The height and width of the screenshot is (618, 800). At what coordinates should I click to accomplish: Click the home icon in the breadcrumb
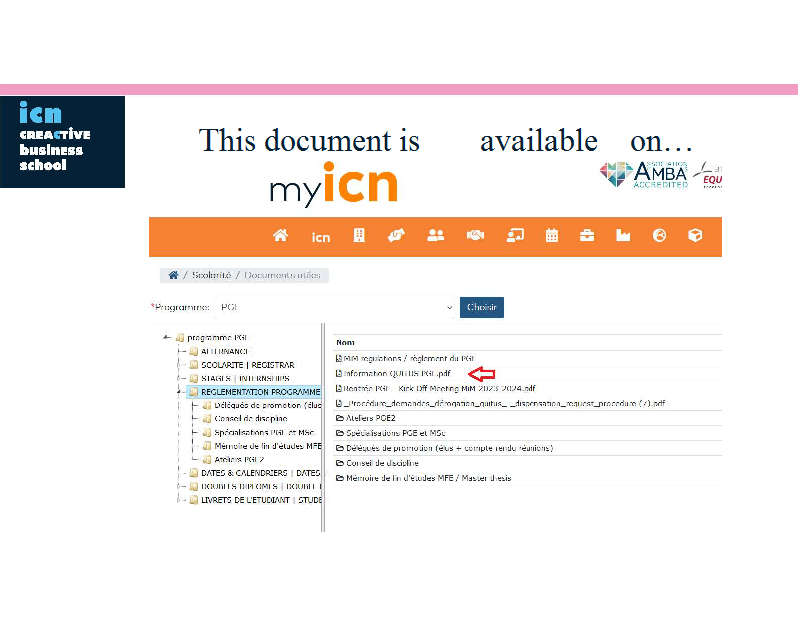[x=173, y=275]
